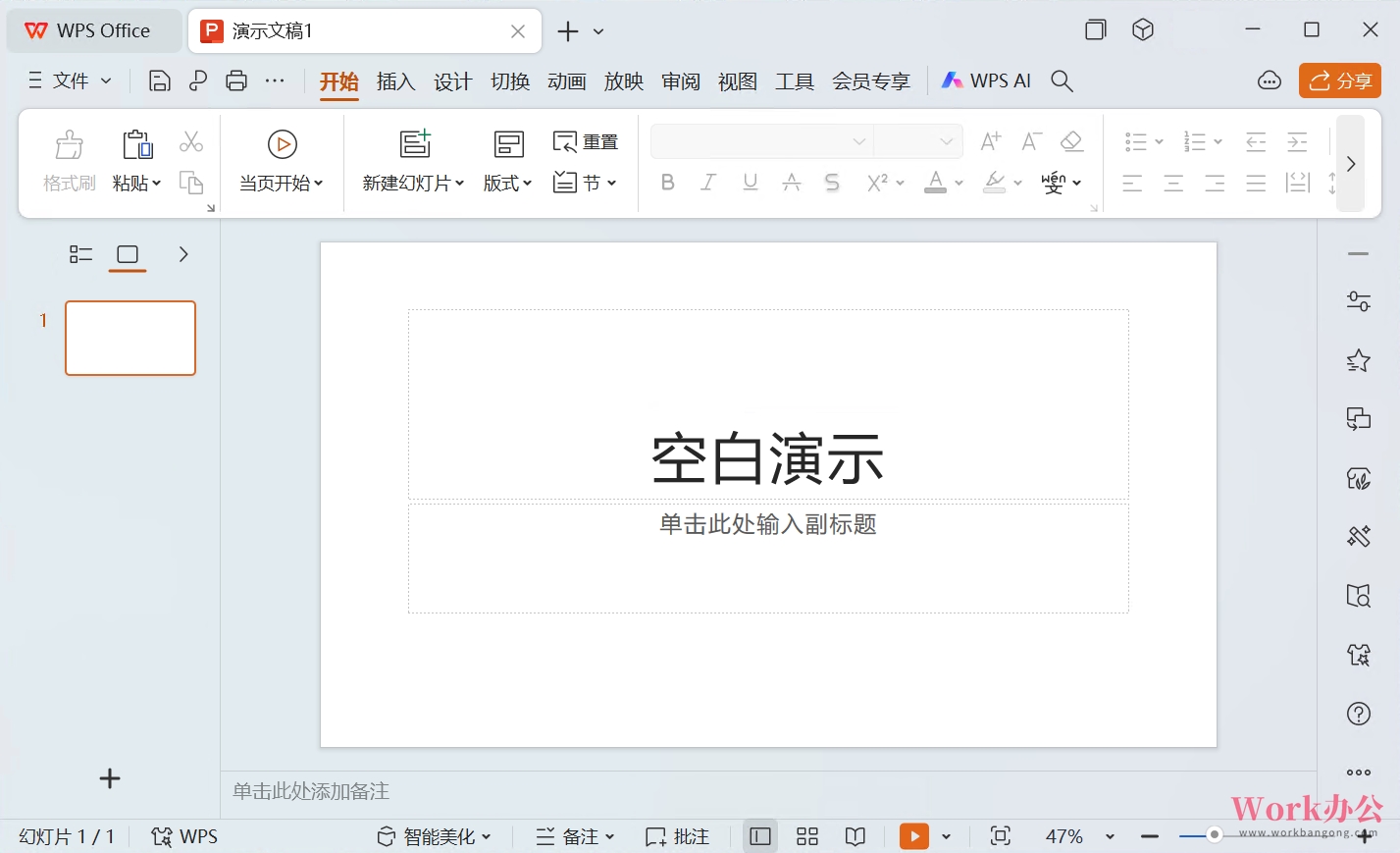1400x853 pixels.
Task: Start slideshow from current slide icon
Action: [283, 144]
